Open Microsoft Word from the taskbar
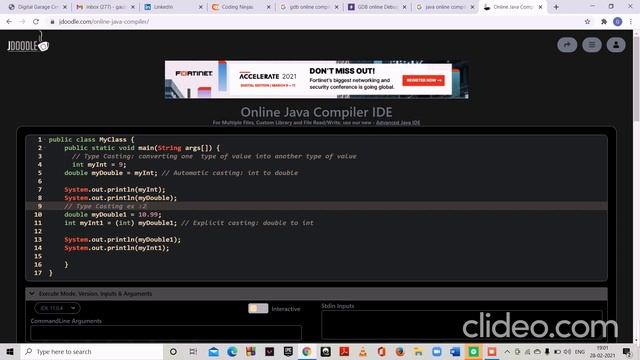640x360 pixels. click(455, 351)
